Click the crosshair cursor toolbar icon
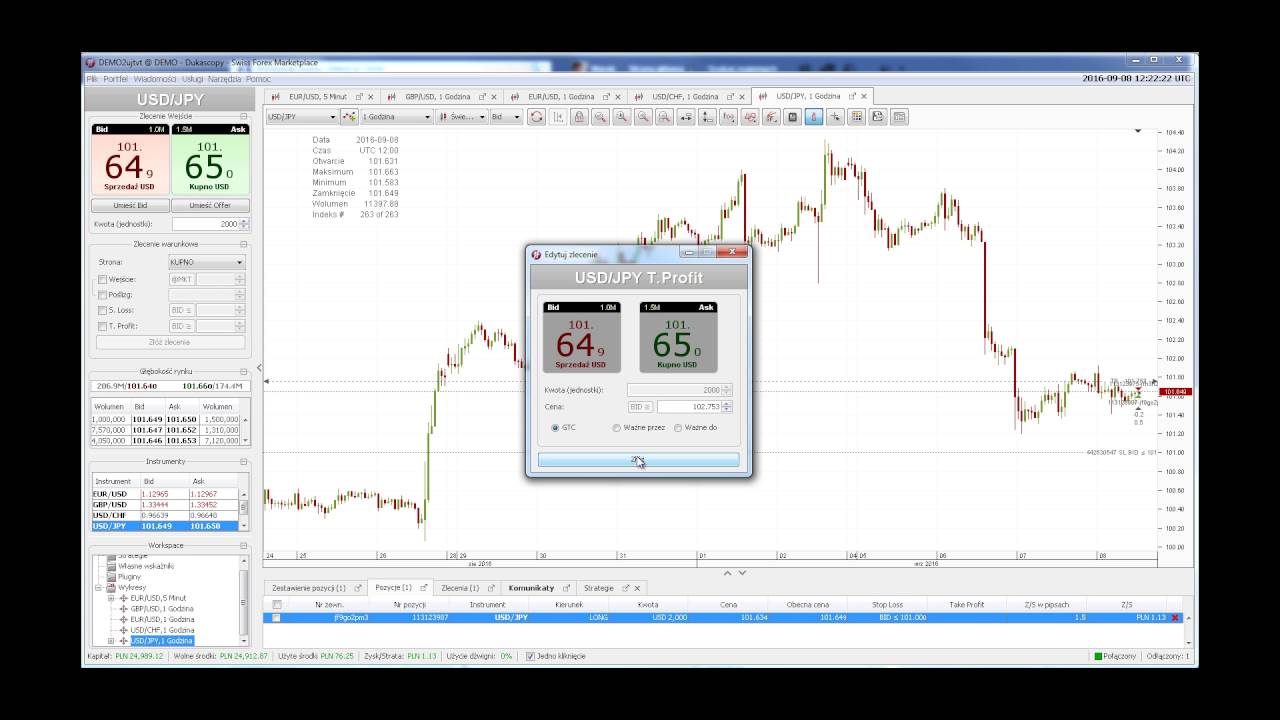The width and height of the screenshot is (1280, 720). coord(835,117)
